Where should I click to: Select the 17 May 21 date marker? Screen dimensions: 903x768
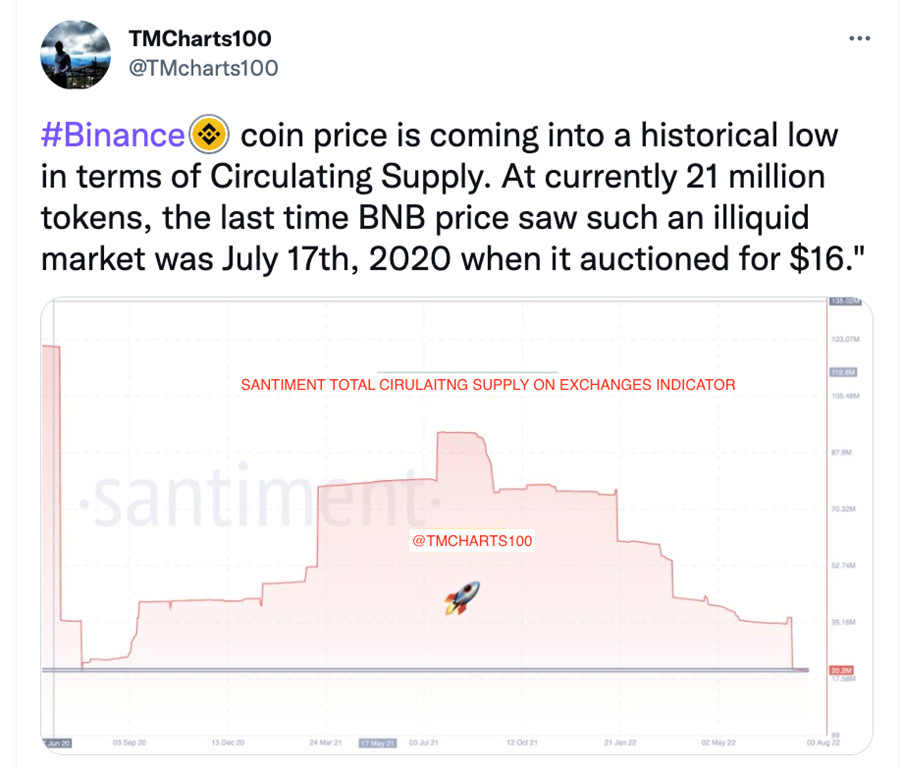click(x=378, y=743)
